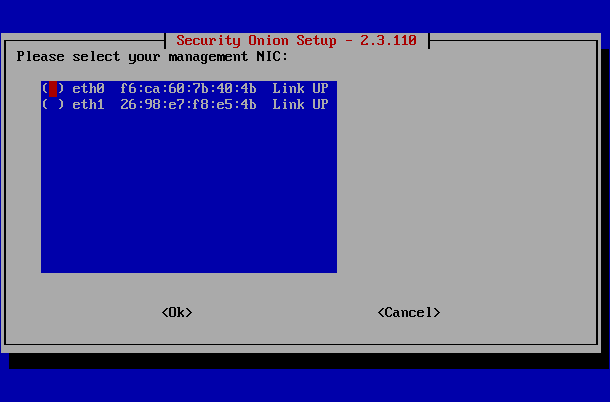Click the eth1 interface name
610x402 pixels.
tap(88, 105)
